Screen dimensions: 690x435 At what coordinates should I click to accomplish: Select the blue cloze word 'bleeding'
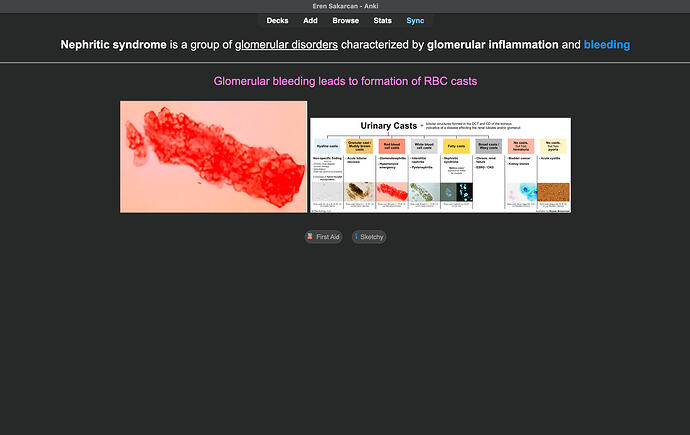607,45
